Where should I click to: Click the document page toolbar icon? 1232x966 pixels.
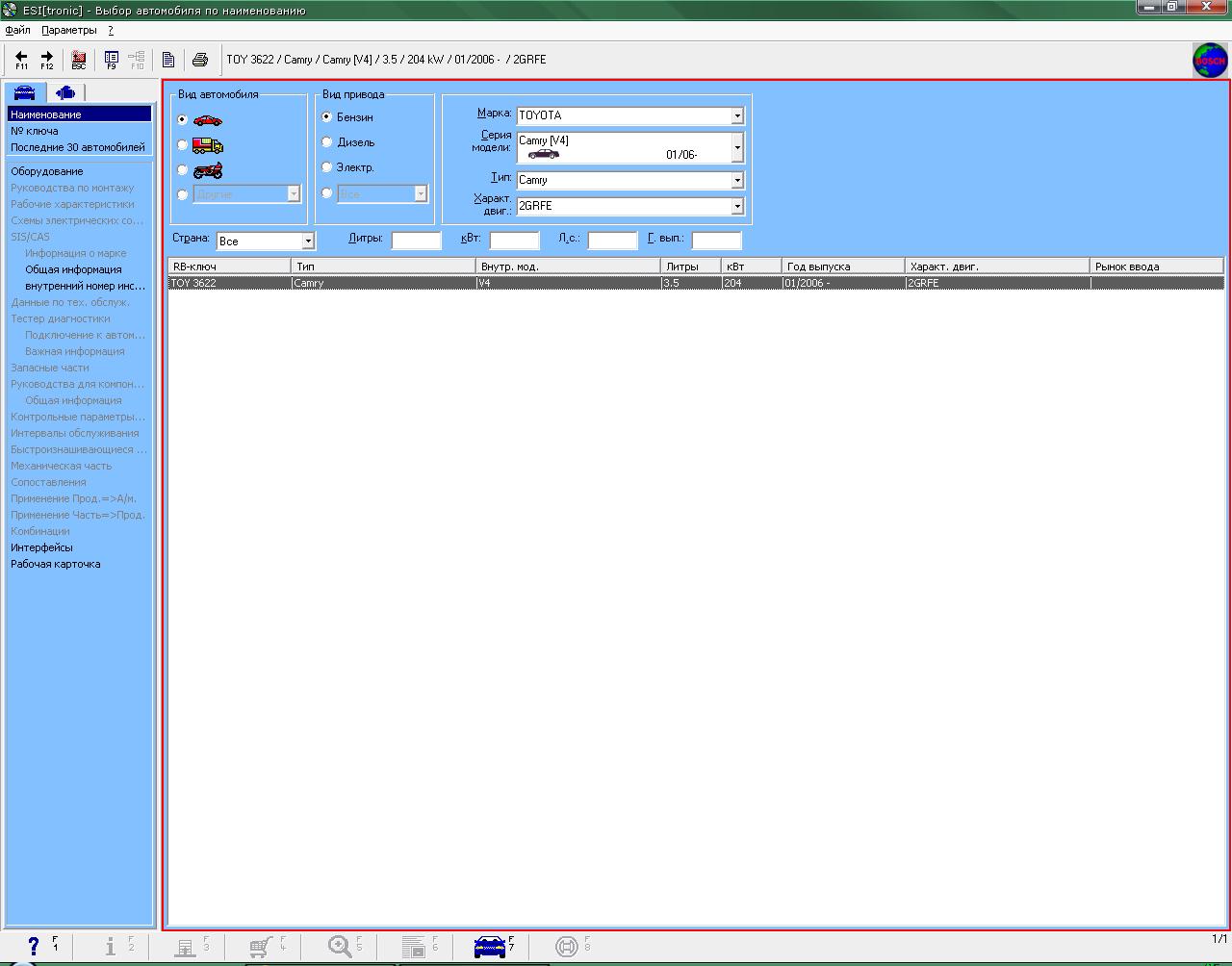[x=168, y=60]
